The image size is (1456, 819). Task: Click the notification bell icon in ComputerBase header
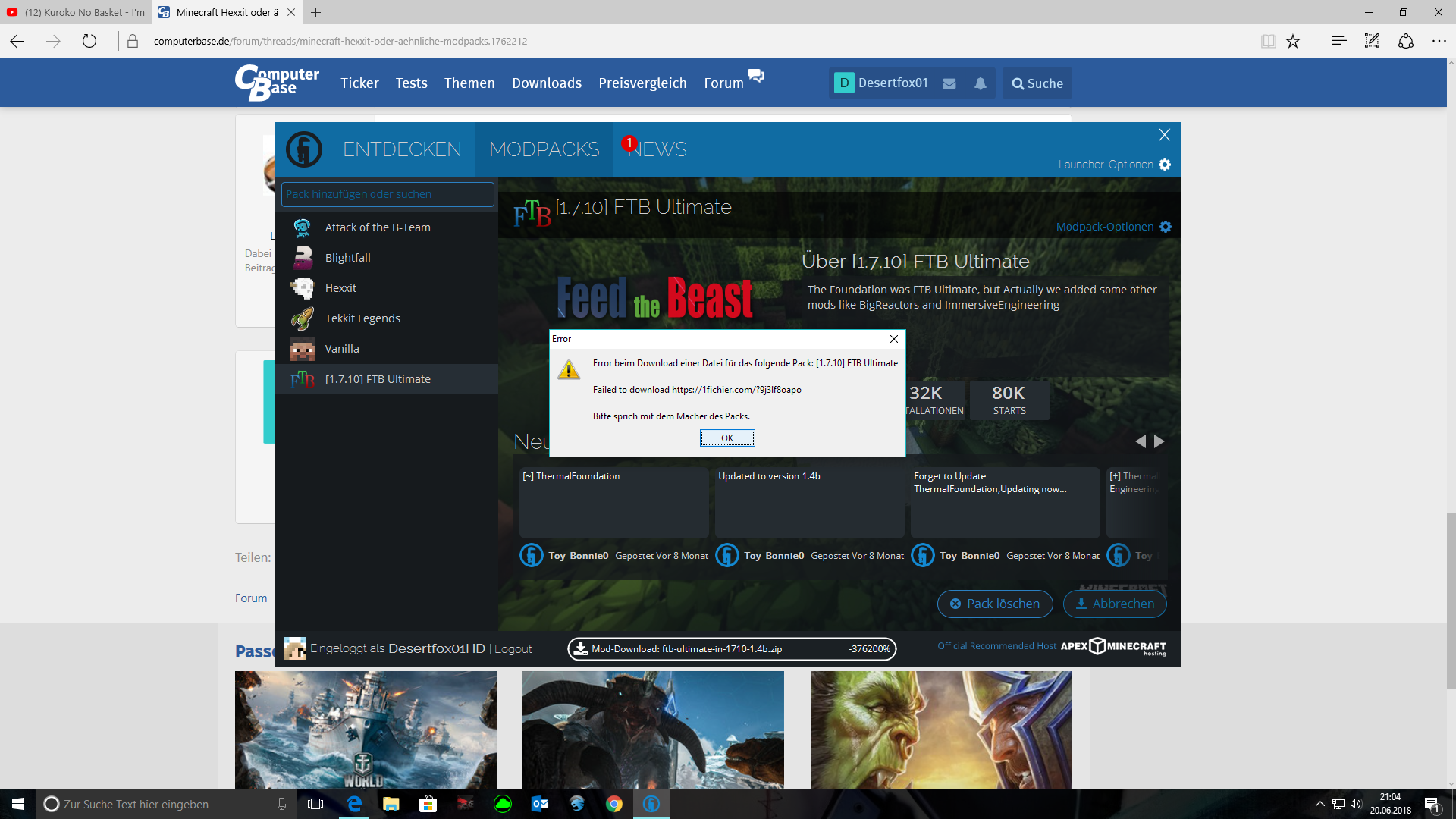pos(981,83)
